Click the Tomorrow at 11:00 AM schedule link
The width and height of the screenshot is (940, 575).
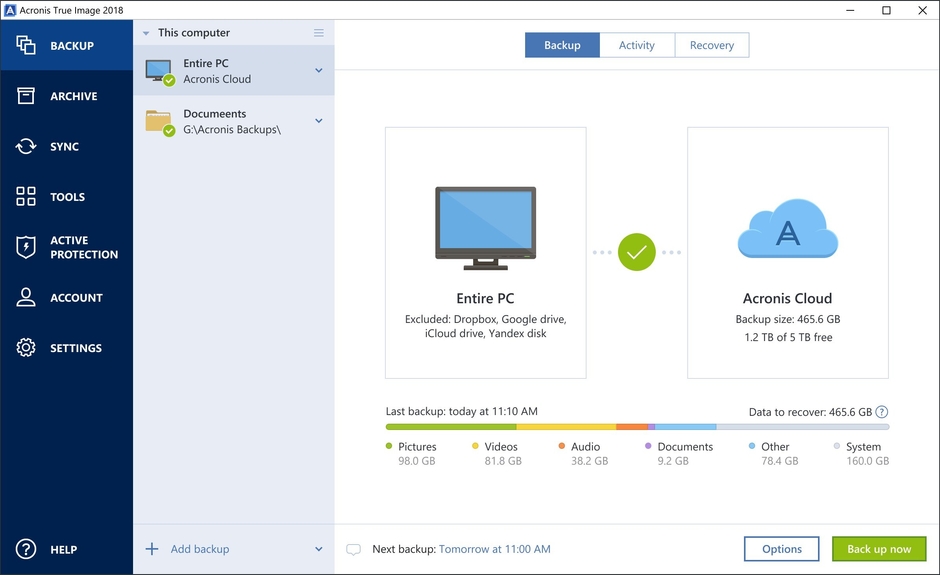tap(495, 549)
